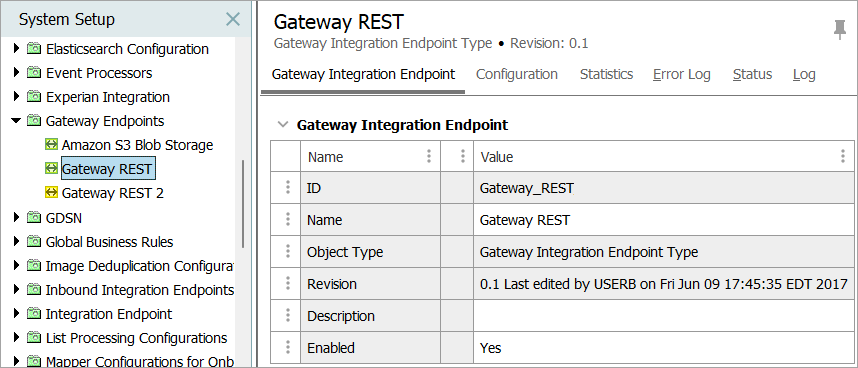This screenshot has height=368, width=858.
Task: Click the row handle dots beside Description
Action: (287, 316)
